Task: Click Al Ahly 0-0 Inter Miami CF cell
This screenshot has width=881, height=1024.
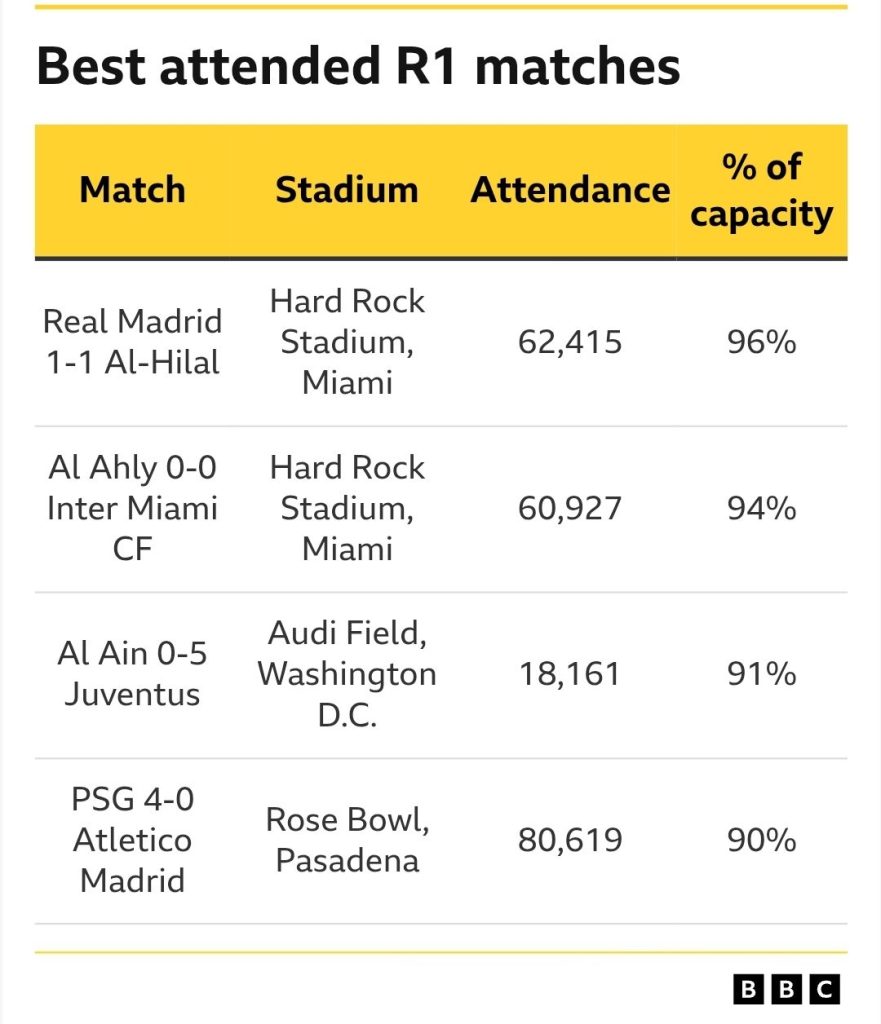Action: (x=133, y=508)
